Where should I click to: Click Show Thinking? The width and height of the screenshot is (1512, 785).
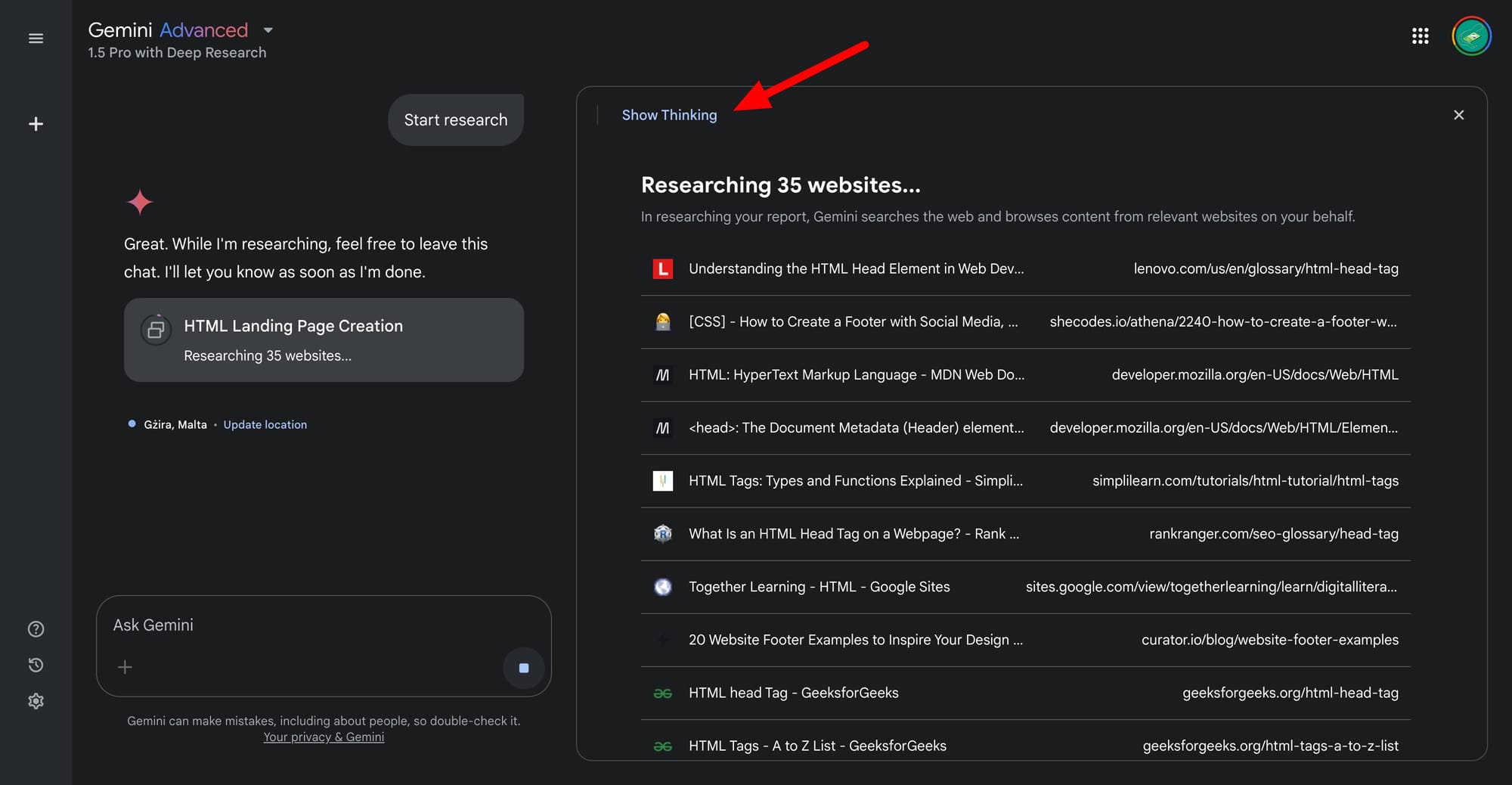(669, 115)
